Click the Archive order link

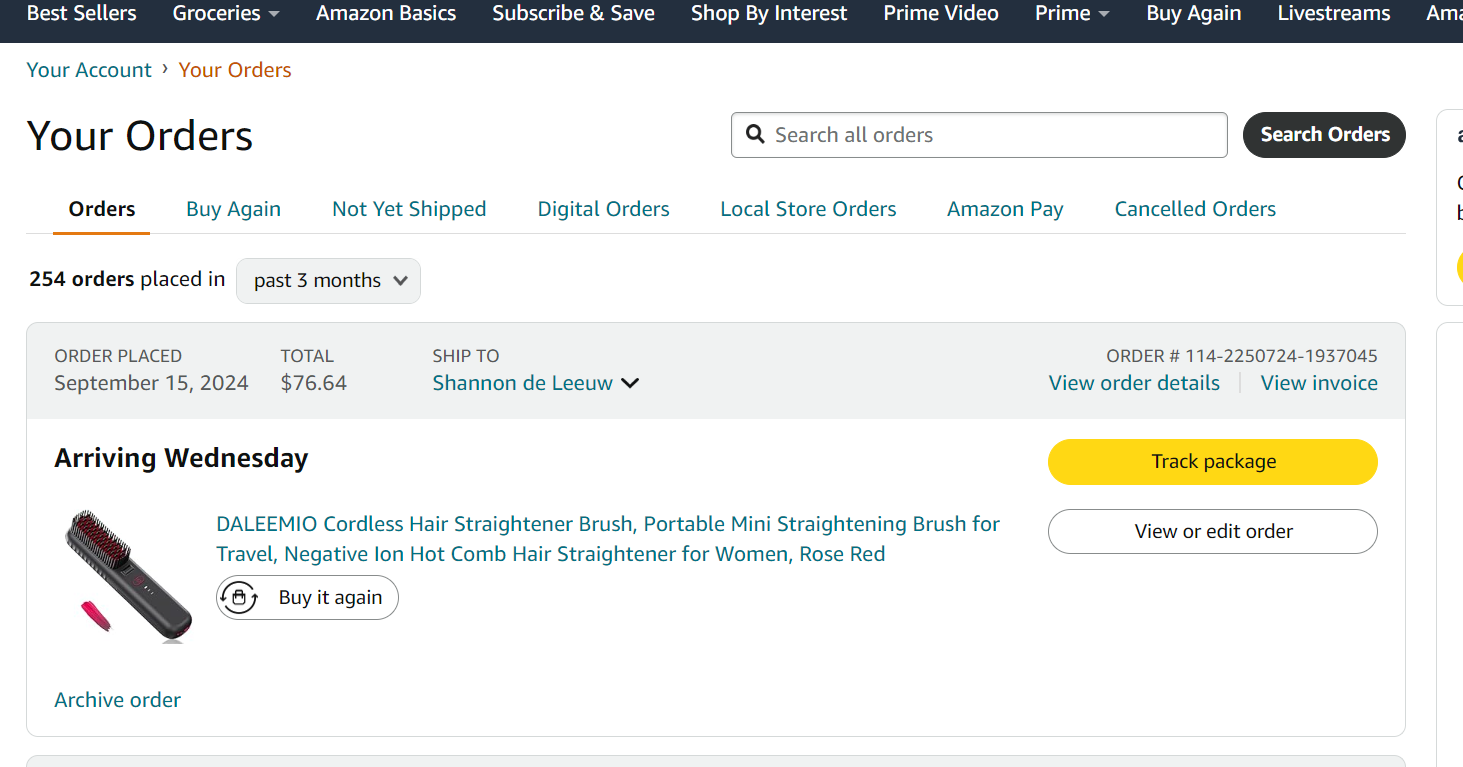(118, 700)
